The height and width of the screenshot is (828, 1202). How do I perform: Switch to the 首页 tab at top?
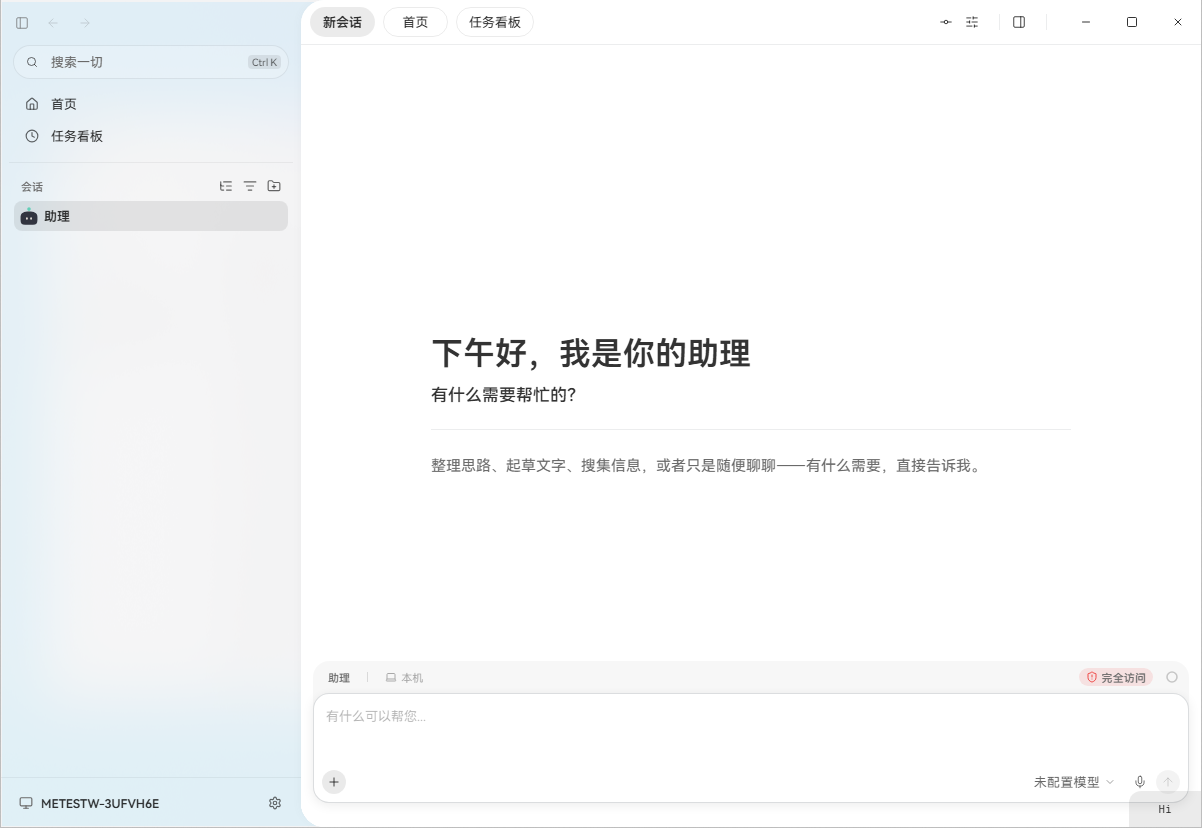415,22
